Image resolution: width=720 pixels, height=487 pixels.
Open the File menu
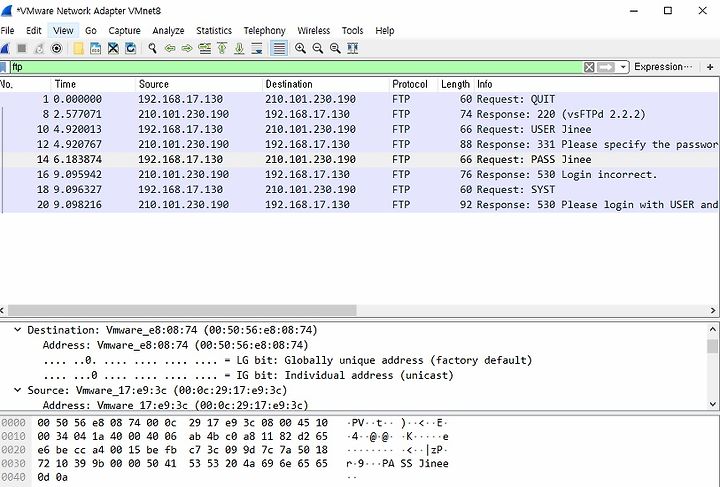tap(7, 31)
